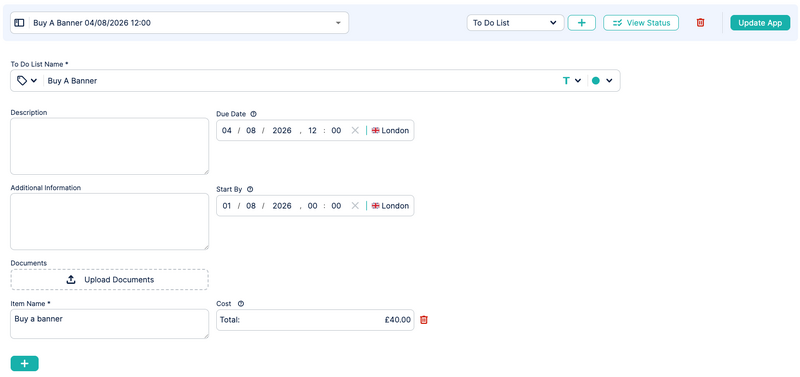Click the panel layout icon in top selector
Screen dimensions: 800x377
pos(19,23)
